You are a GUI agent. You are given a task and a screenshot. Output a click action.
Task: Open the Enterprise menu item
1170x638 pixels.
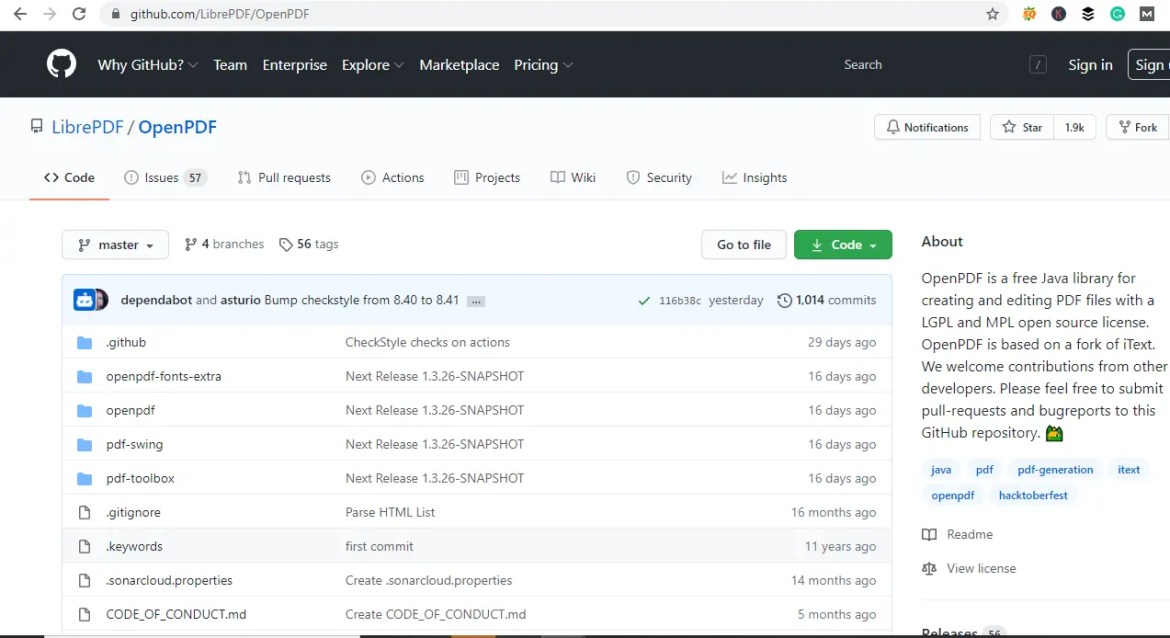[294, 65]
